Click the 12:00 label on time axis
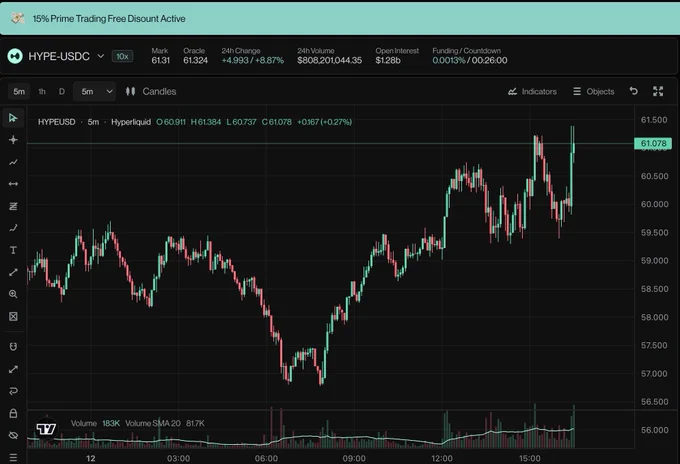680x464 pixels. coord(442,458)
